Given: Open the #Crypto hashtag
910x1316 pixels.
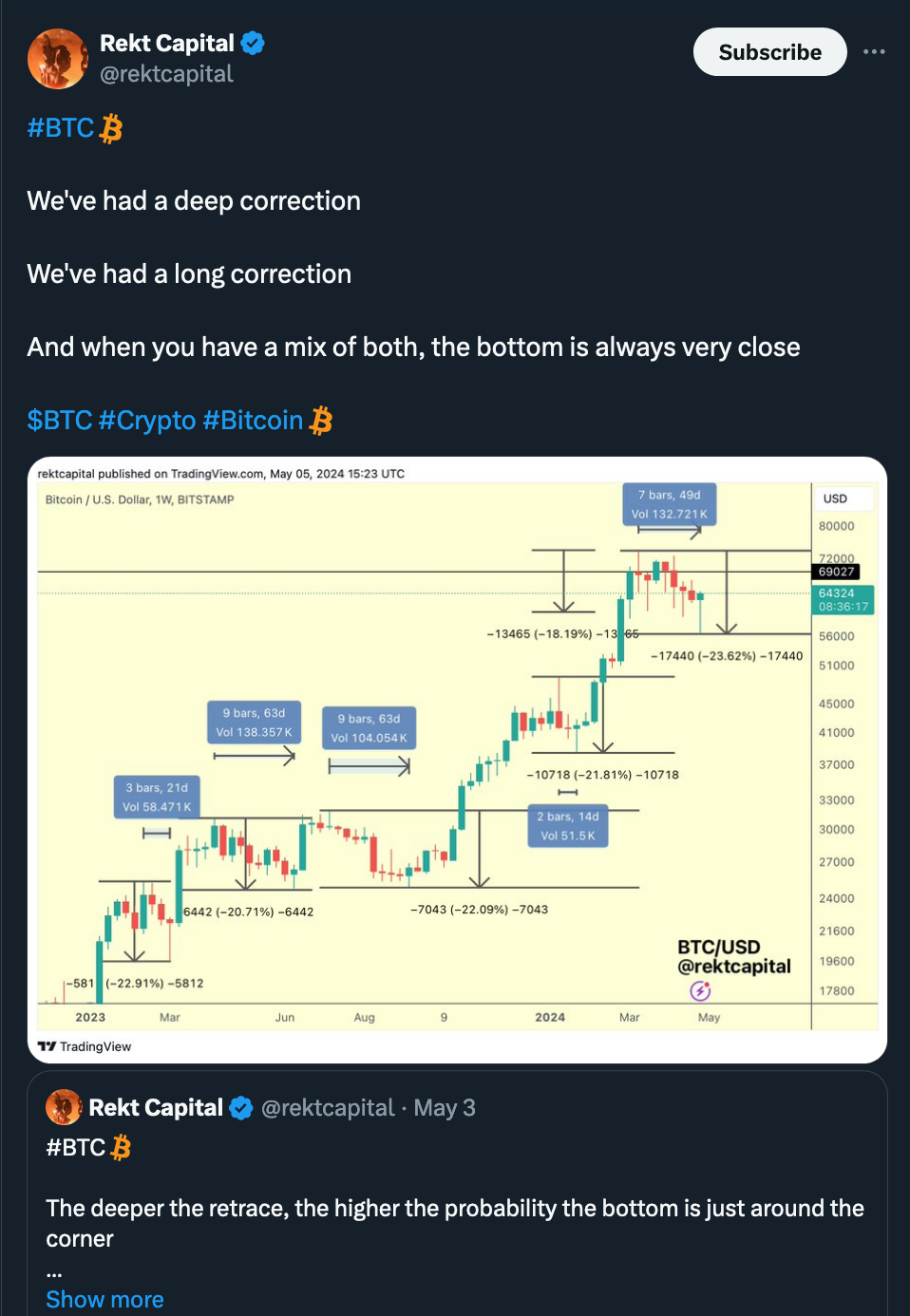Looking at the screenshot, I should click(147, 420).
